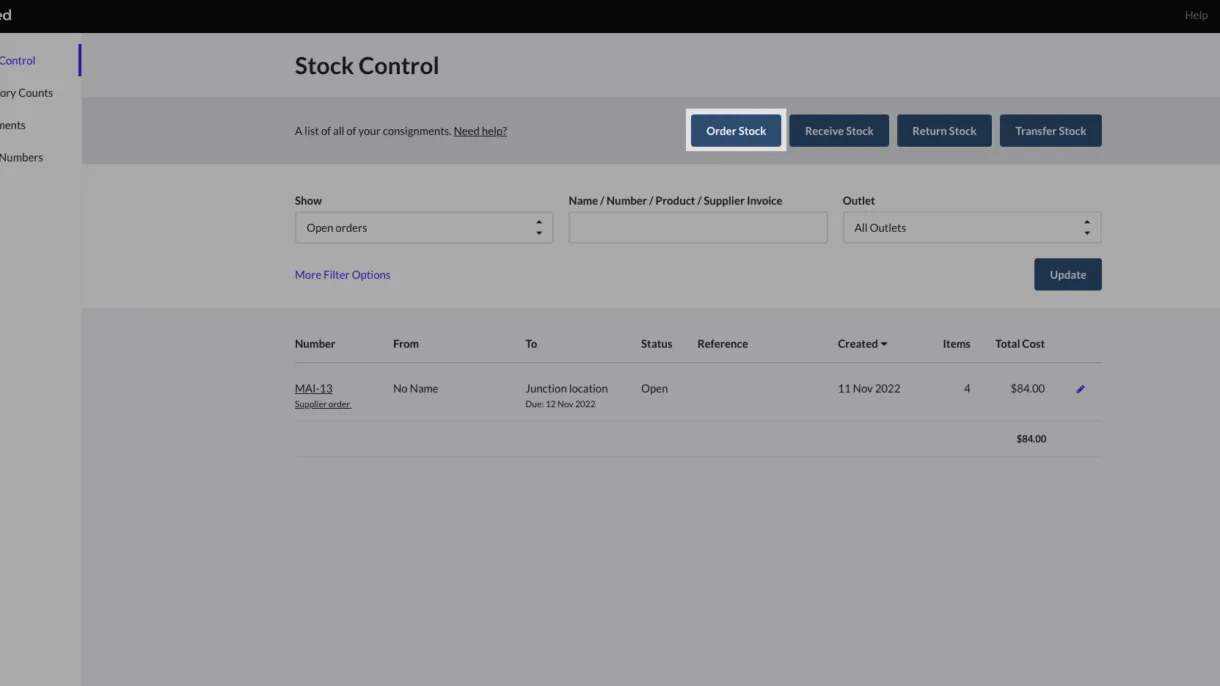Click the Number column header
Viewport: 1220px width, 686px height.
point(314,344)
